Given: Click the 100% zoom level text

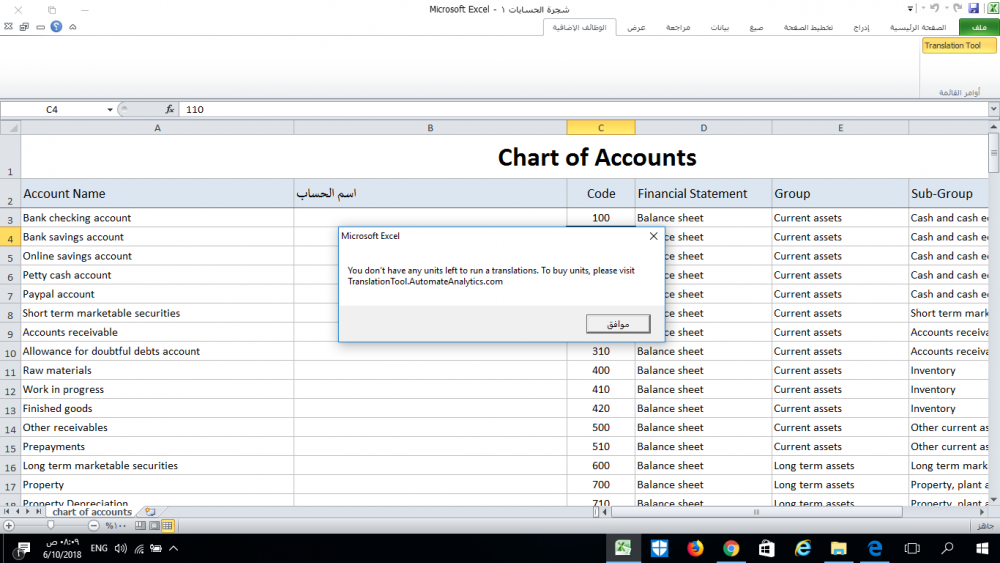Looking at the screenshot, I should 116,526.
